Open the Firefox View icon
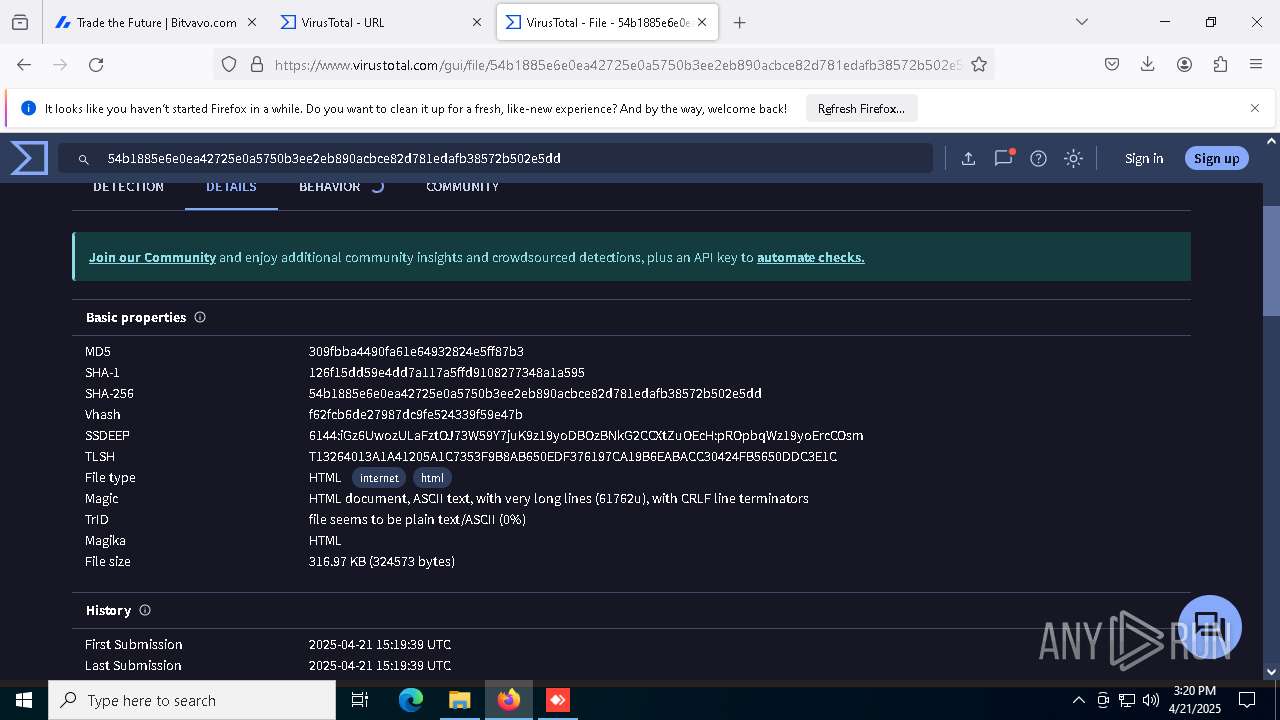The width and height of the screenshot is (1280, 720). pyautogui.click(x=20, y=22)
